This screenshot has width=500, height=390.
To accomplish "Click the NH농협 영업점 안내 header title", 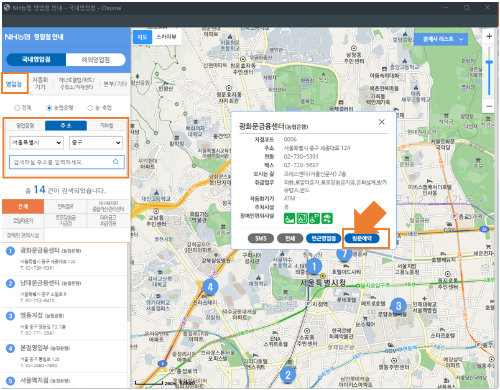I will (x=34, y=37).
